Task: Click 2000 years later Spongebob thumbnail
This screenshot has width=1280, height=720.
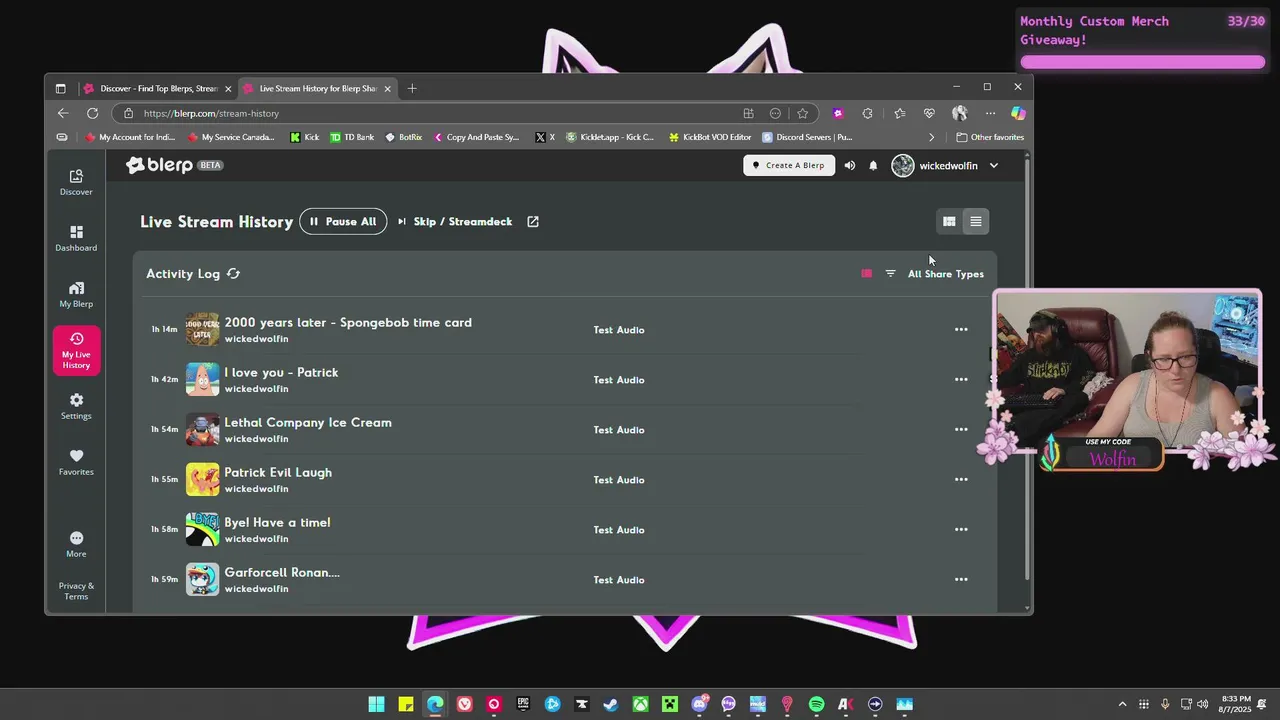Action: pyautogui.click(x=202, y=329)
